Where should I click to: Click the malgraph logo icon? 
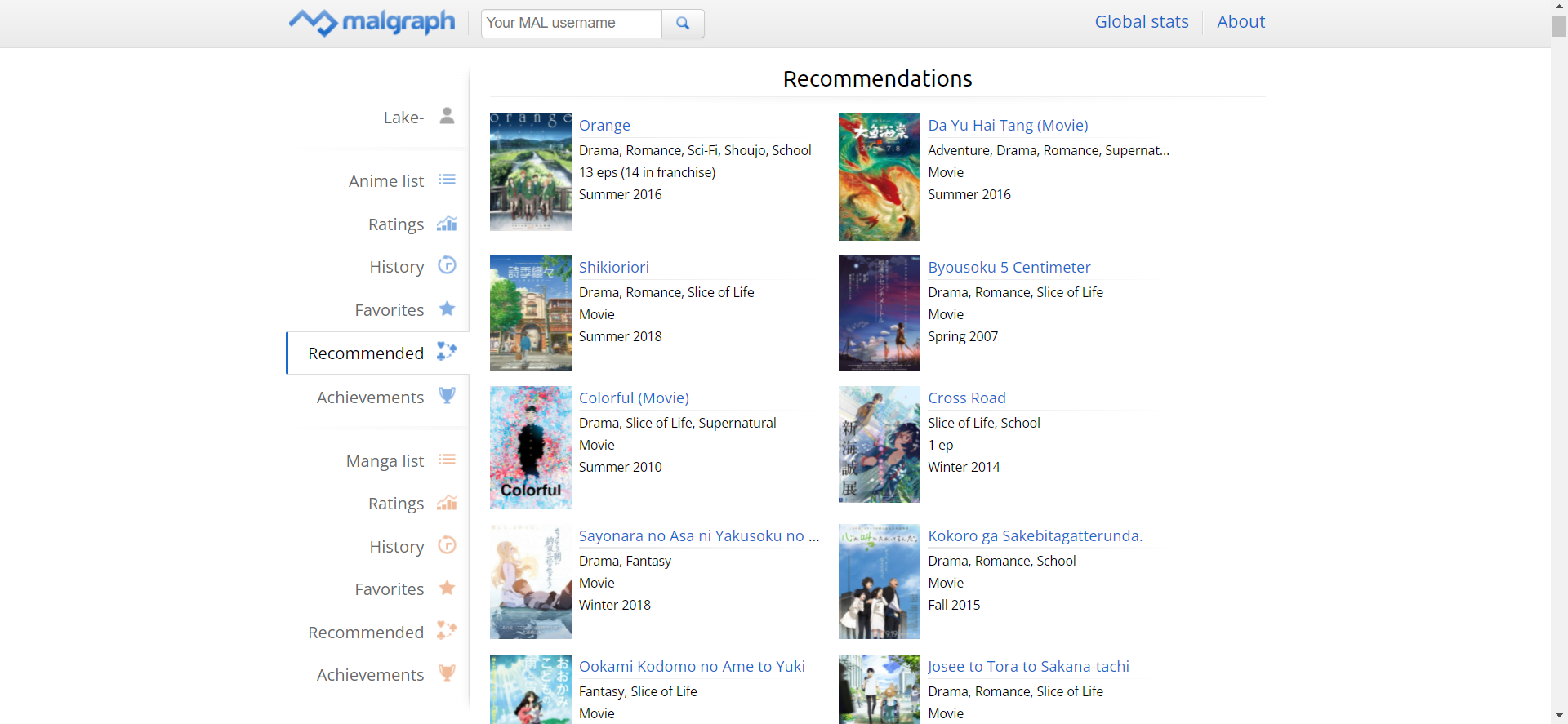(313, 23)
